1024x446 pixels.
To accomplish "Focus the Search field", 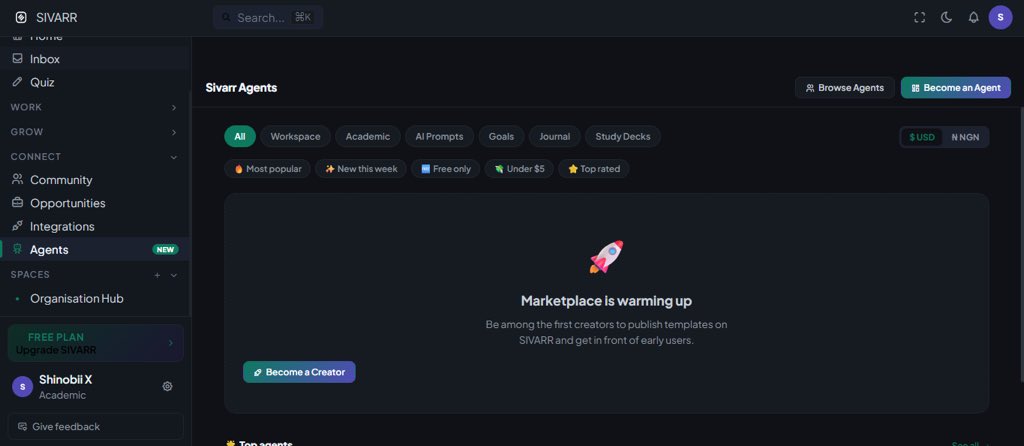I will 268,18.
